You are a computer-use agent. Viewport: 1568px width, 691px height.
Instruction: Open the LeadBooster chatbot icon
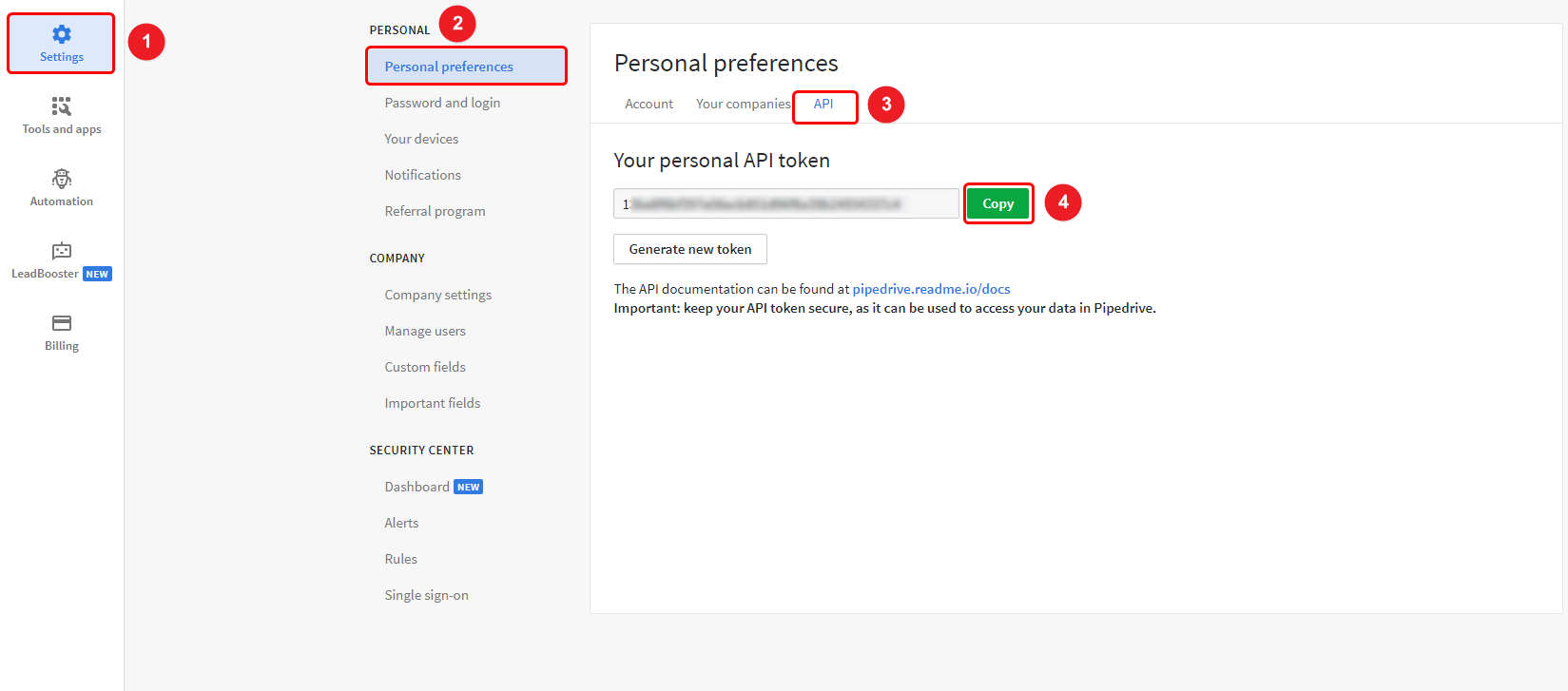tap(62, 251)
